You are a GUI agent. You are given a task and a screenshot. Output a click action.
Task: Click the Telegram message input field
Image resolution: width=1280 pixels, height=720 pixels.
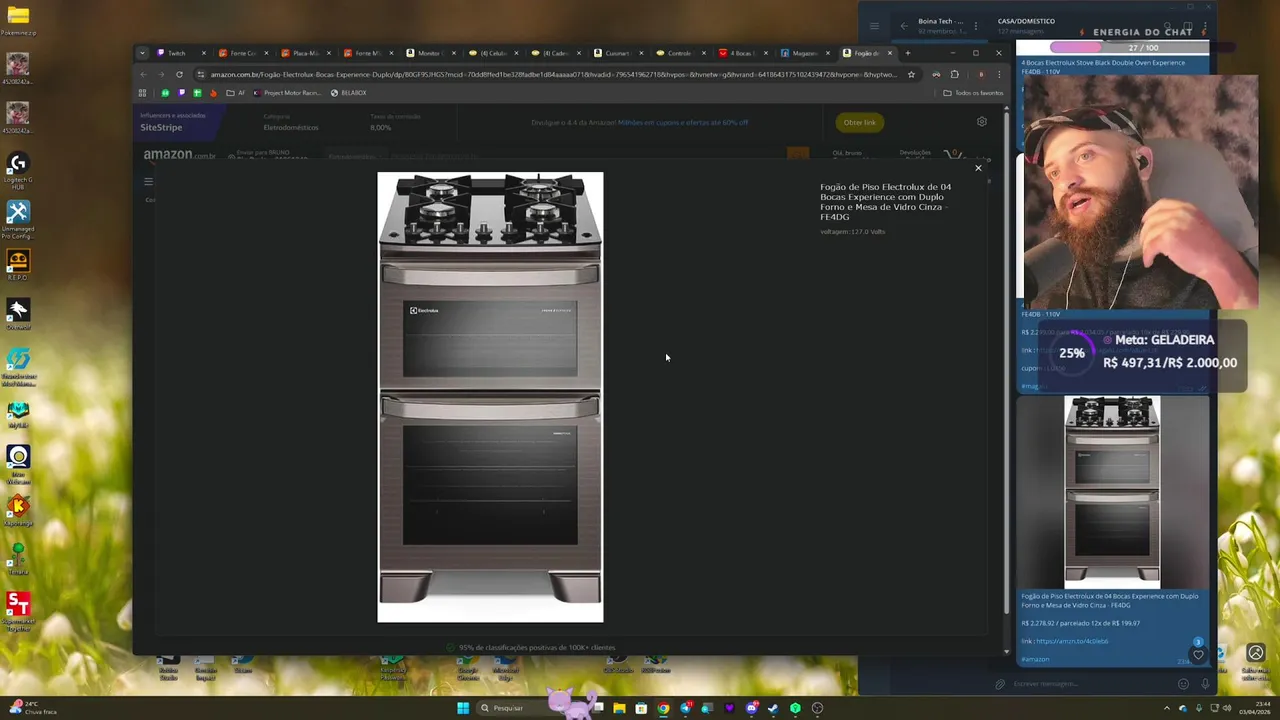click(x=1090, y=684)
